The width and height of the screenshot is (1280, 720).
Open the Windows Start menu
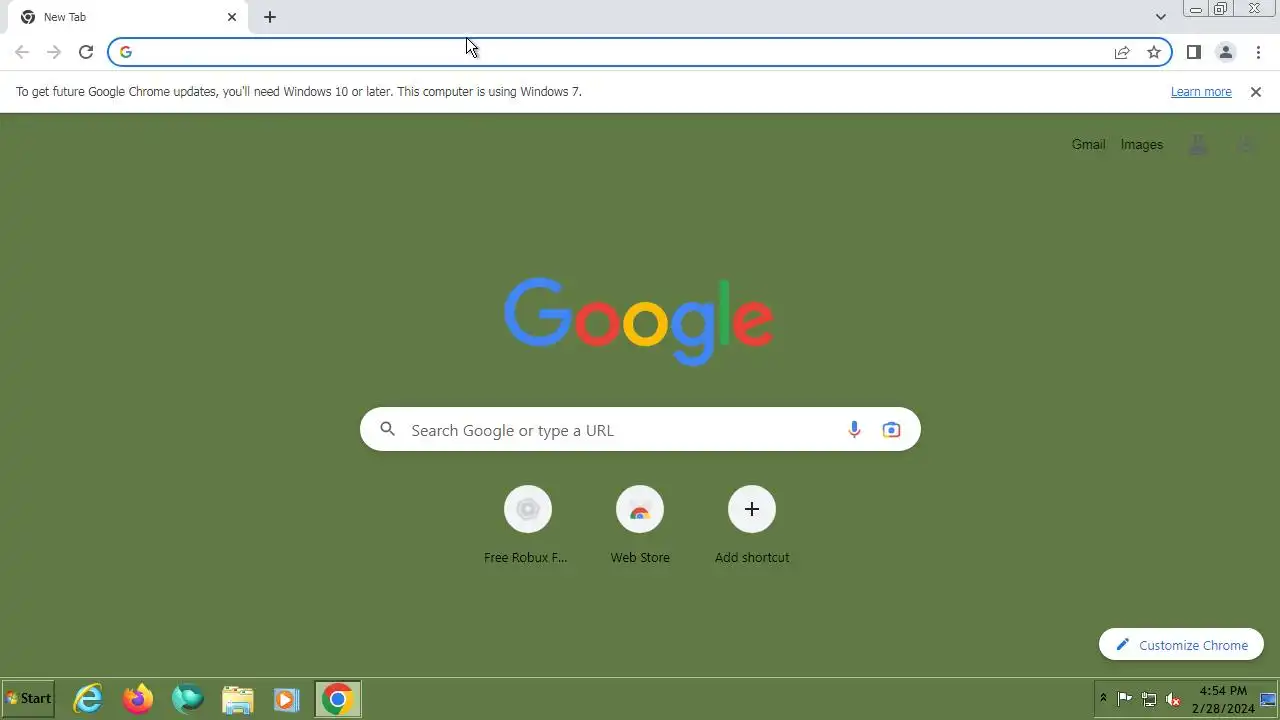tap(28, 699)
